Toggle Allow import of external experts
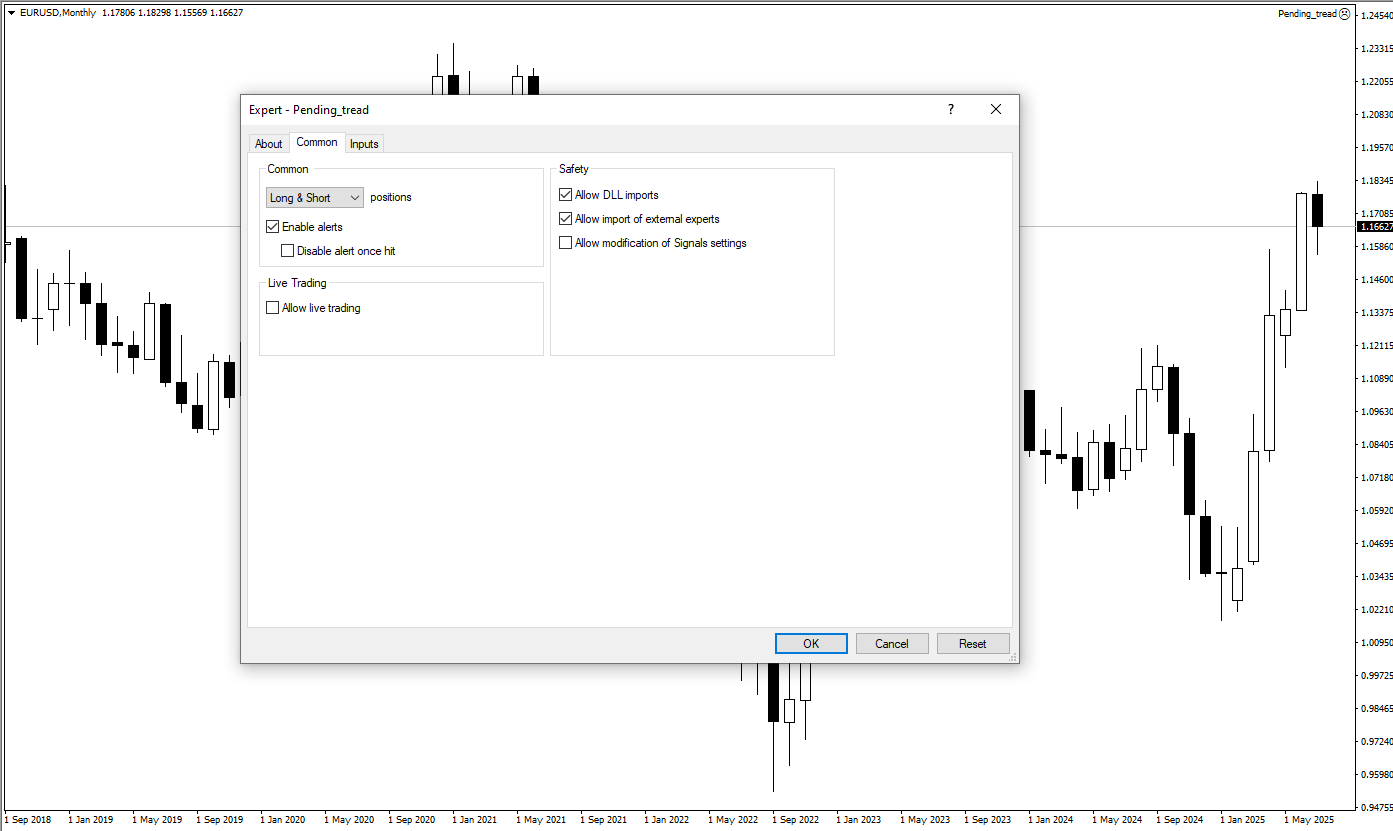Viewport: 1393px width, 831px height. pyautogui.click(x=566, y=219)
